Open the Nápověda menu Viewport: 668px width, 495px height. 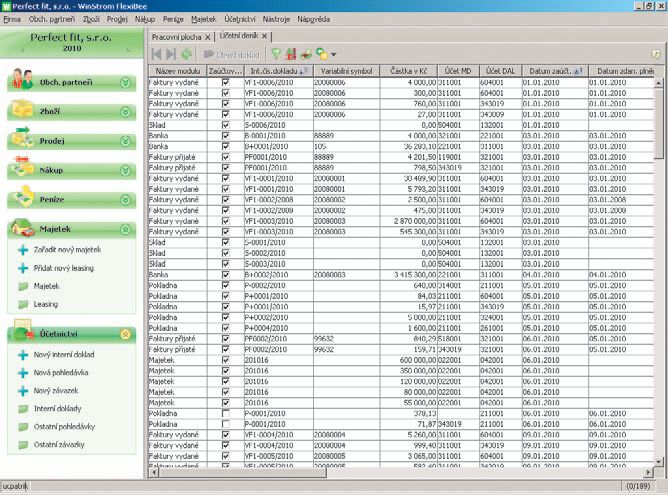314,19
